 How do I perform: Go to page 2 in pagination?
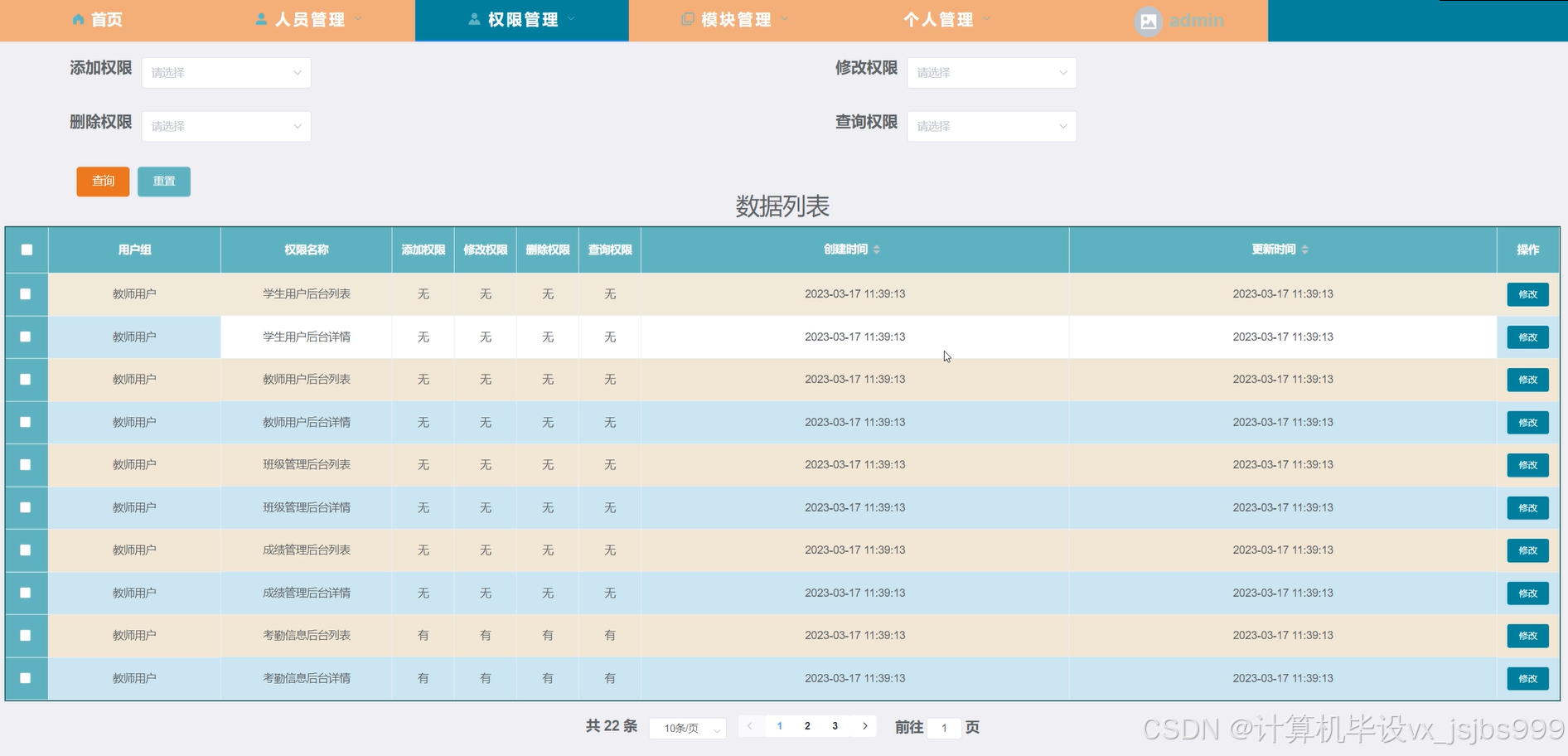point(807,726)
